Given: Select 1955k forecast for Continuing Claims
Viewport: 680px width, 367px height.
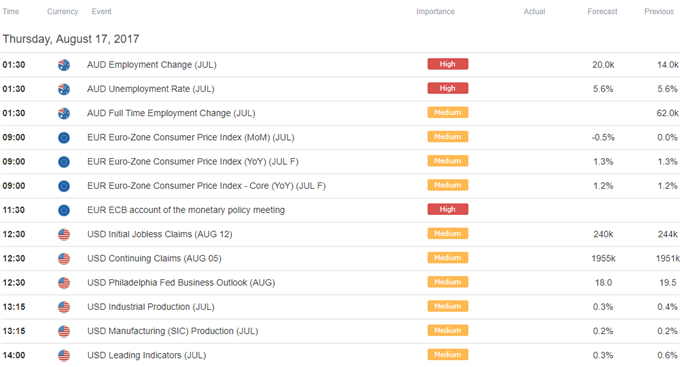Looking at the screenshot, I should 603,259.
